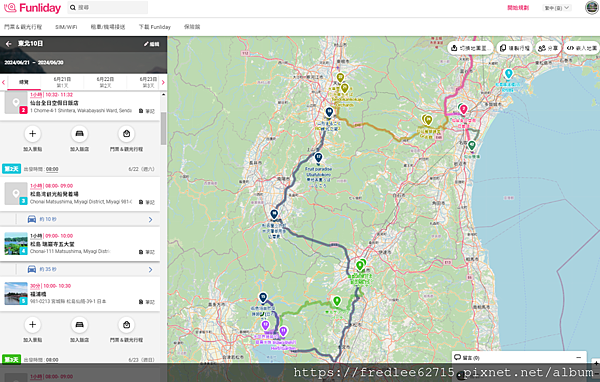600x382 pixels.
Task: Select the cyan map pin near Matsushima
Action: pyautogui.click(x=509, y=73)
